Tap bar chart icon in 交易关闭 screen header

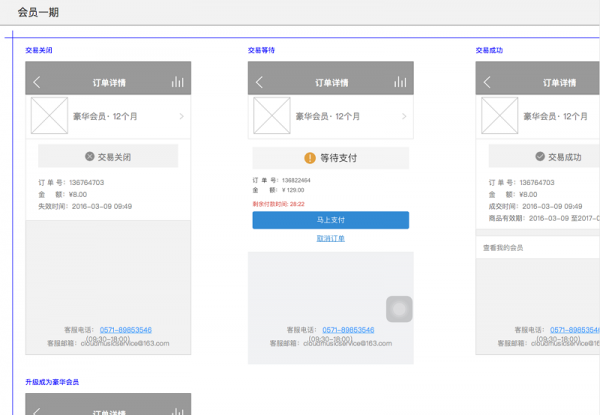click(x=178, y=82)
